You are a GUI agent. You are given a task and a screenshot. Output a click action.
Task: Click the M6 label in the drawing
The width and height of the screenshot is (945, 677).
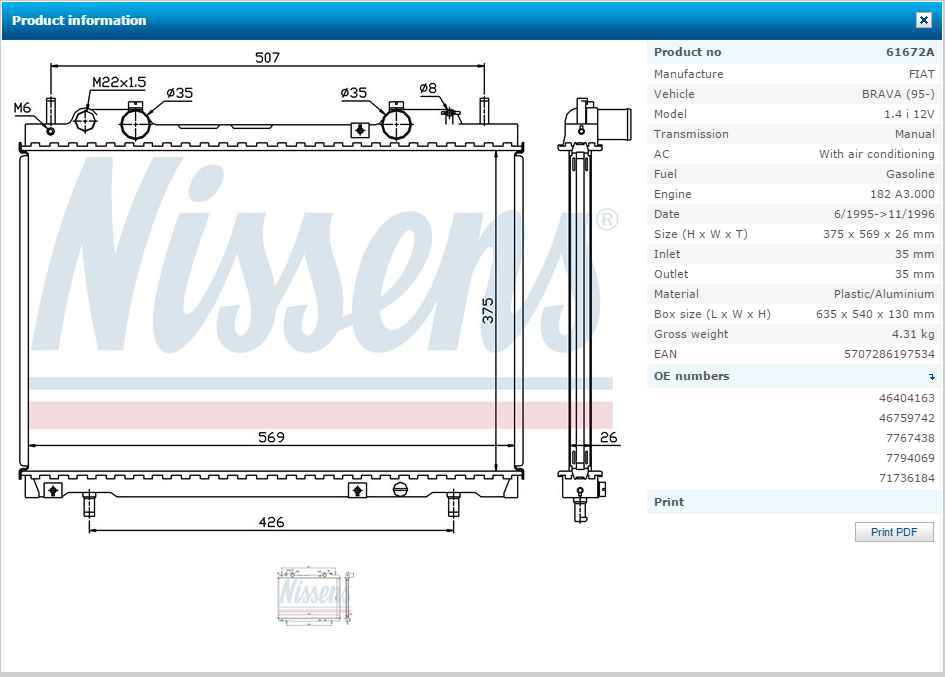pos(22,107)
